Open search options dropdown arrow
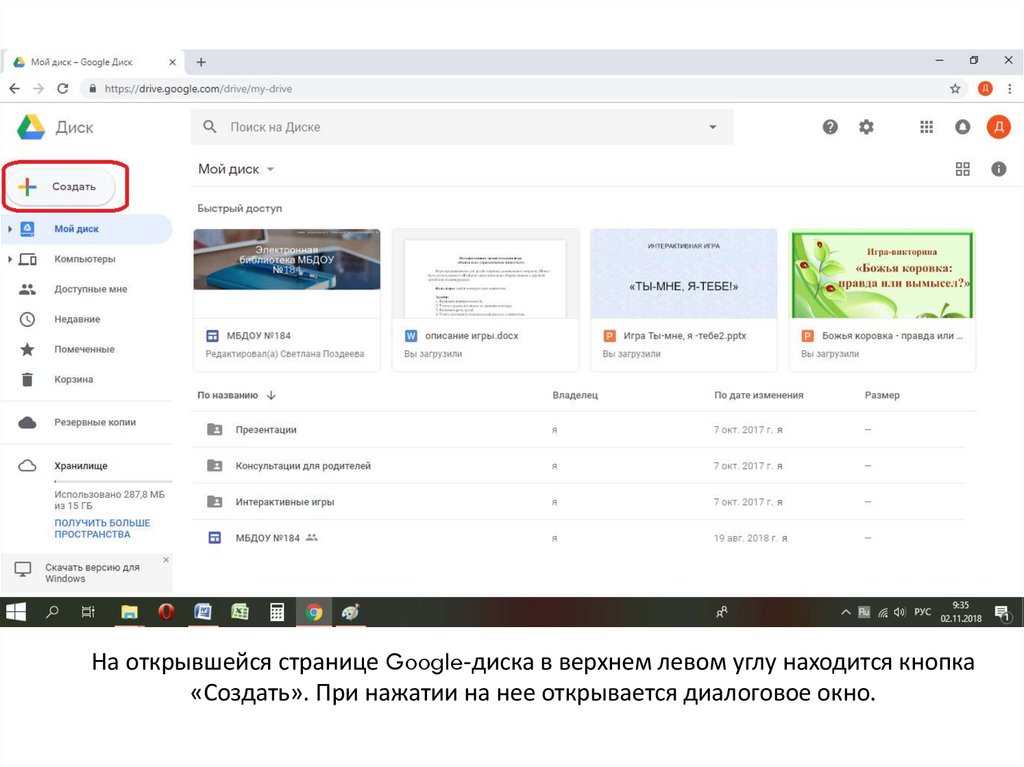1024x767 pixels. [712, 127]
